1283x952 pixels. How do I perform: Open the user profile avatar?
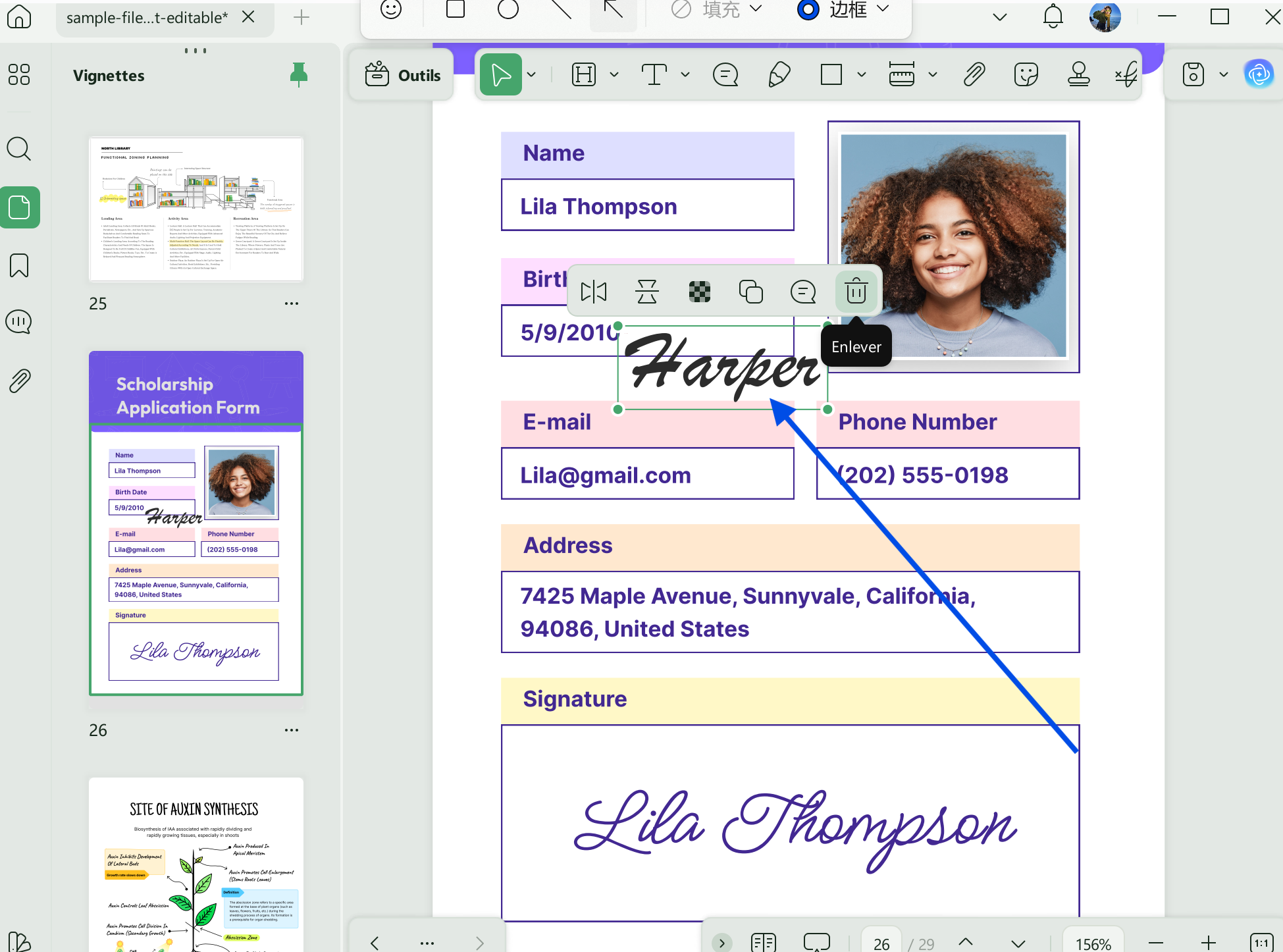point(1105,17)
